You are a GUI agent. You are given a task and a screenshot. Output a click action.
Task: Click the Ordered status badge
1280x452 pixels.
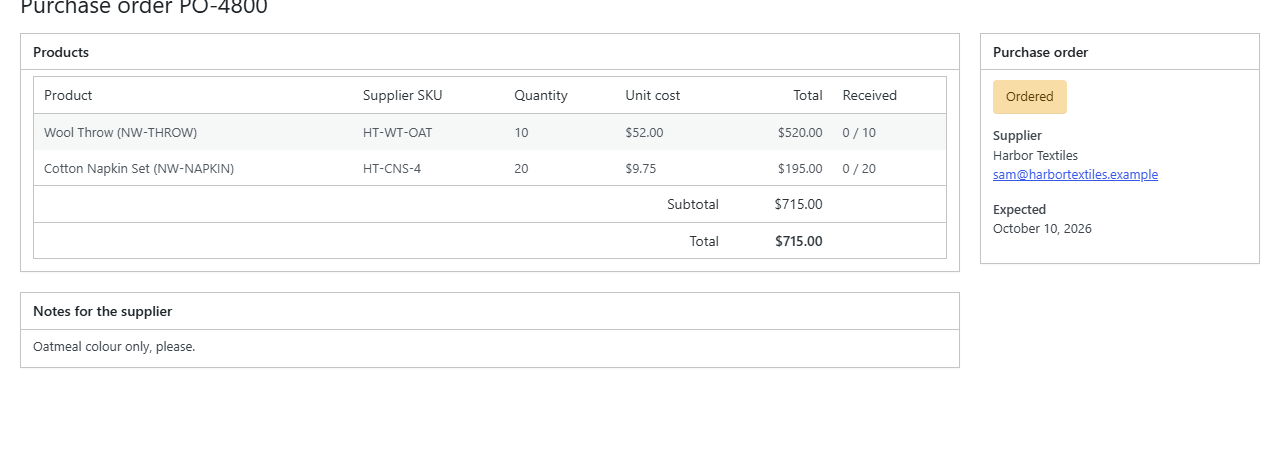click(x=1030, y=97)
